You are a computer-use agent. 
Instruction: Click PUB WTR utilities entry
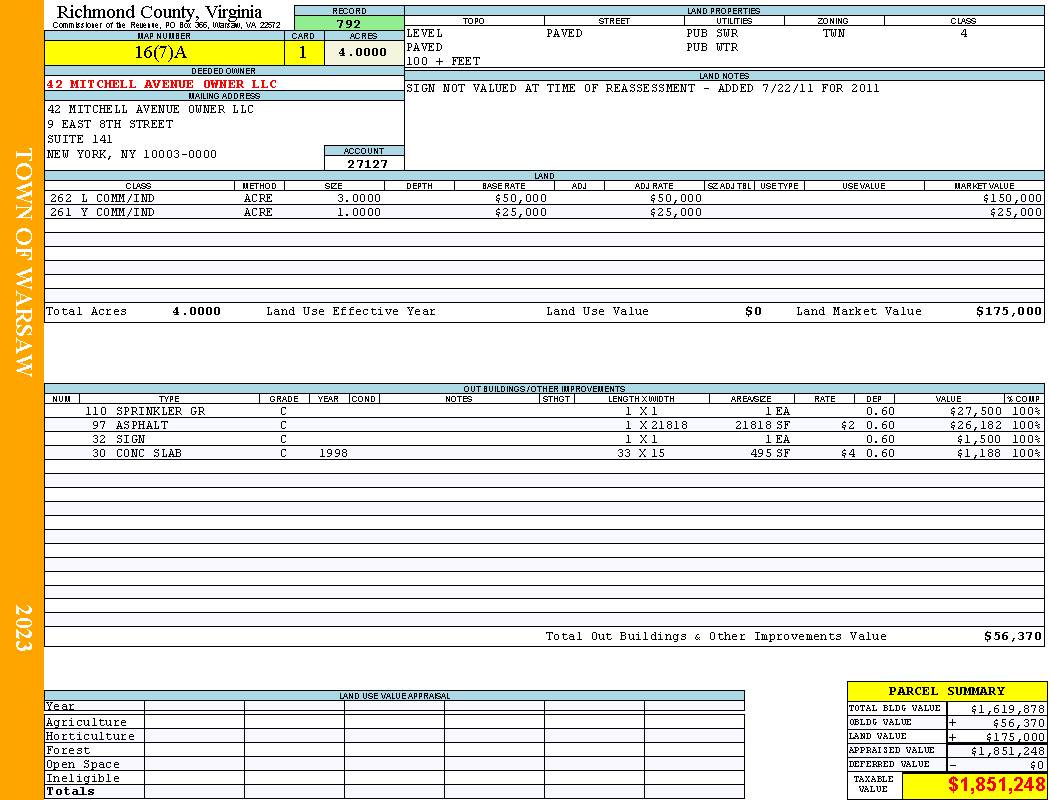click(712, 48)
